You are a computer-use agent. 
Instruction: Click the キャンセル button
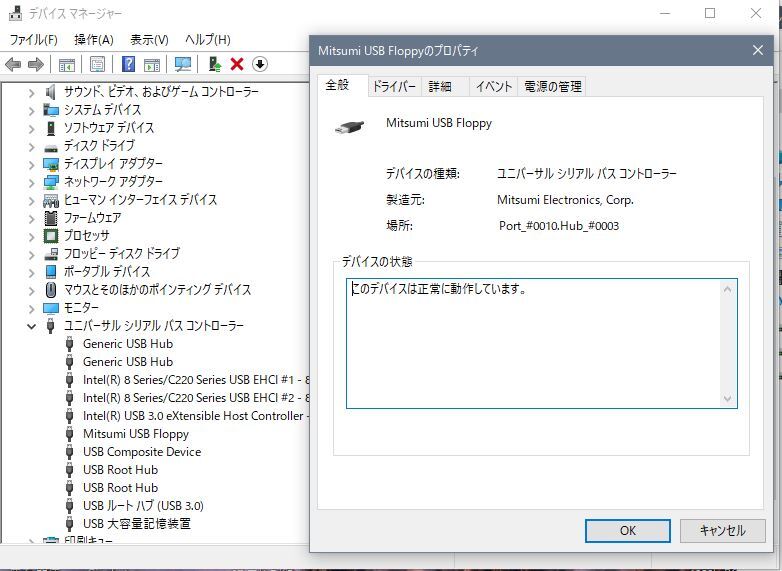[x=723, y=531]
